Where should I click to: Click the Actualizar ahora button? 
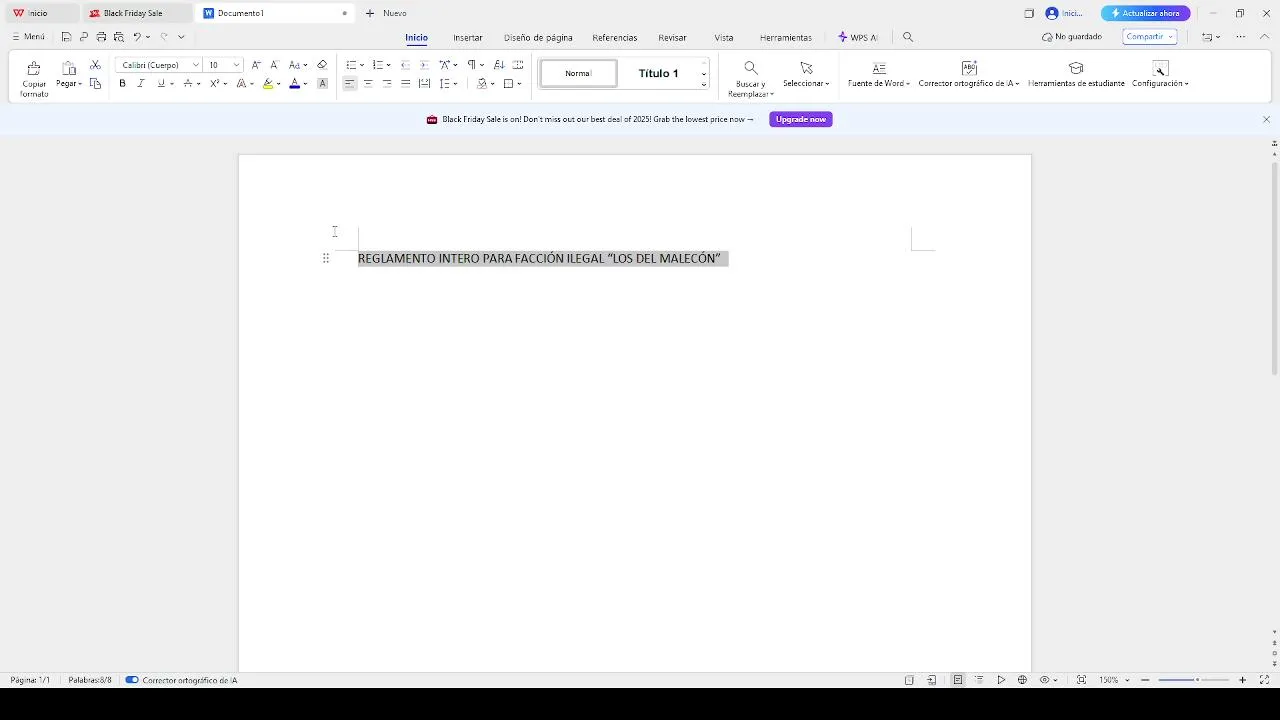[x=1146, y=13]
